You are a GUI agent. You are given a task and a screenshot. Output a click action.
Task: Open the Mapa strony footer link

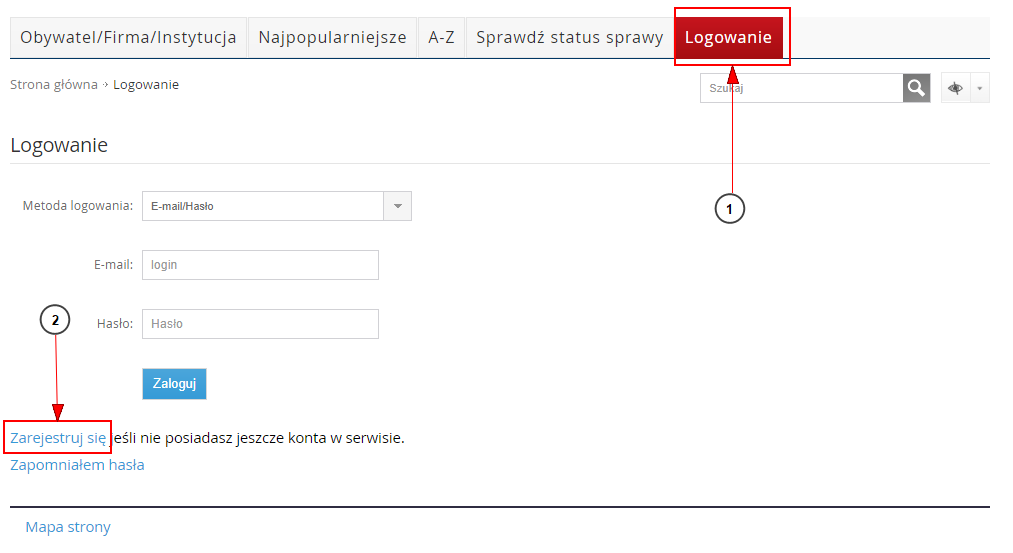point(68,527)
